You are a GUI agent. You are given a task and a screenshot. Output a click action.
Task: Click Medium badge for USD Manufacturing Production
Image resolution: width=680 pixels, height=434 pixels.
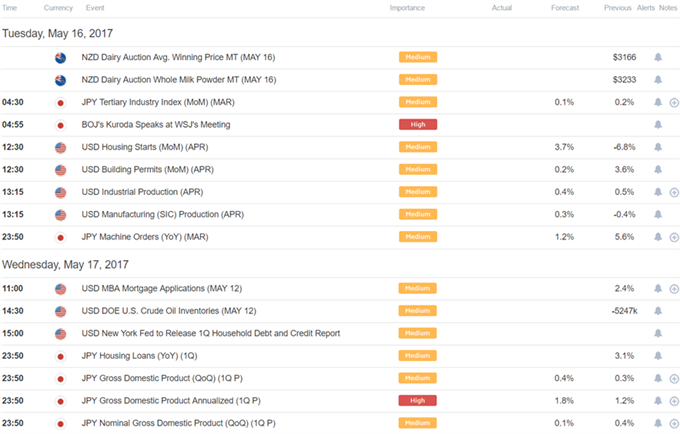pos(419,214)
